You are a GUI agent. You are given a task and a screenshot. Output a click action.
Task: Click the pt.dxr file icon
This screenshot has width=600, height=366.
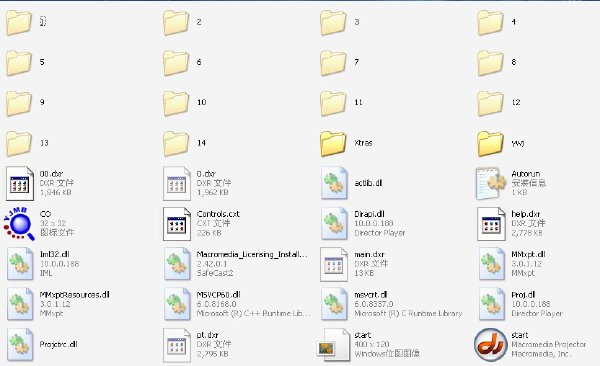click(177, 345)
